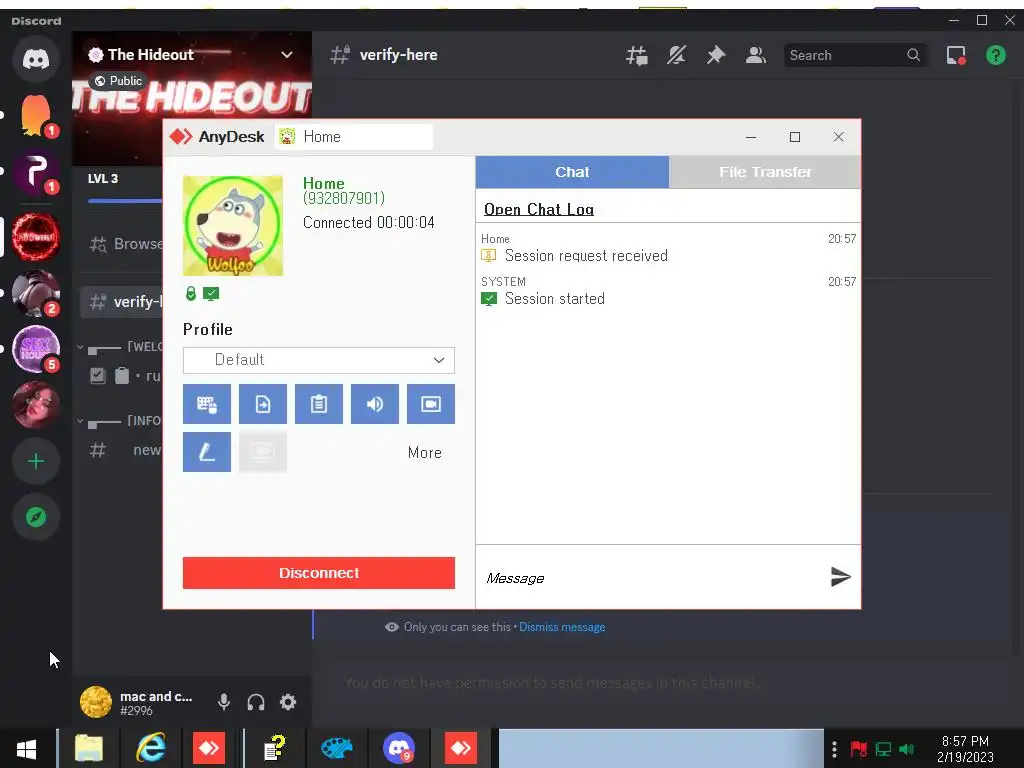Image resolution: width=1024 pixels, height=768 pixels.
Task: Click More permissions link in AnyDesk
Action: [x=424, y=453]
